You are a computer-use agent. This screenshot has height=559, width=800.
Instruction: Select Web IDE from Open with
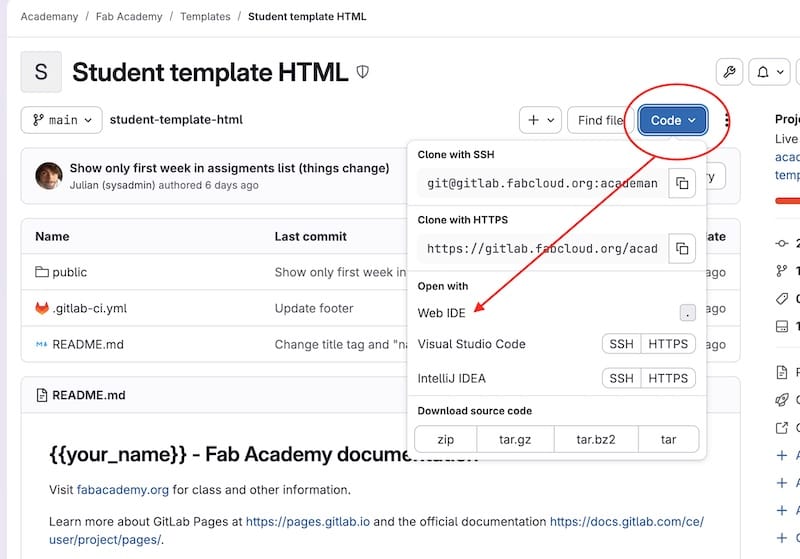tap(442, 313)
